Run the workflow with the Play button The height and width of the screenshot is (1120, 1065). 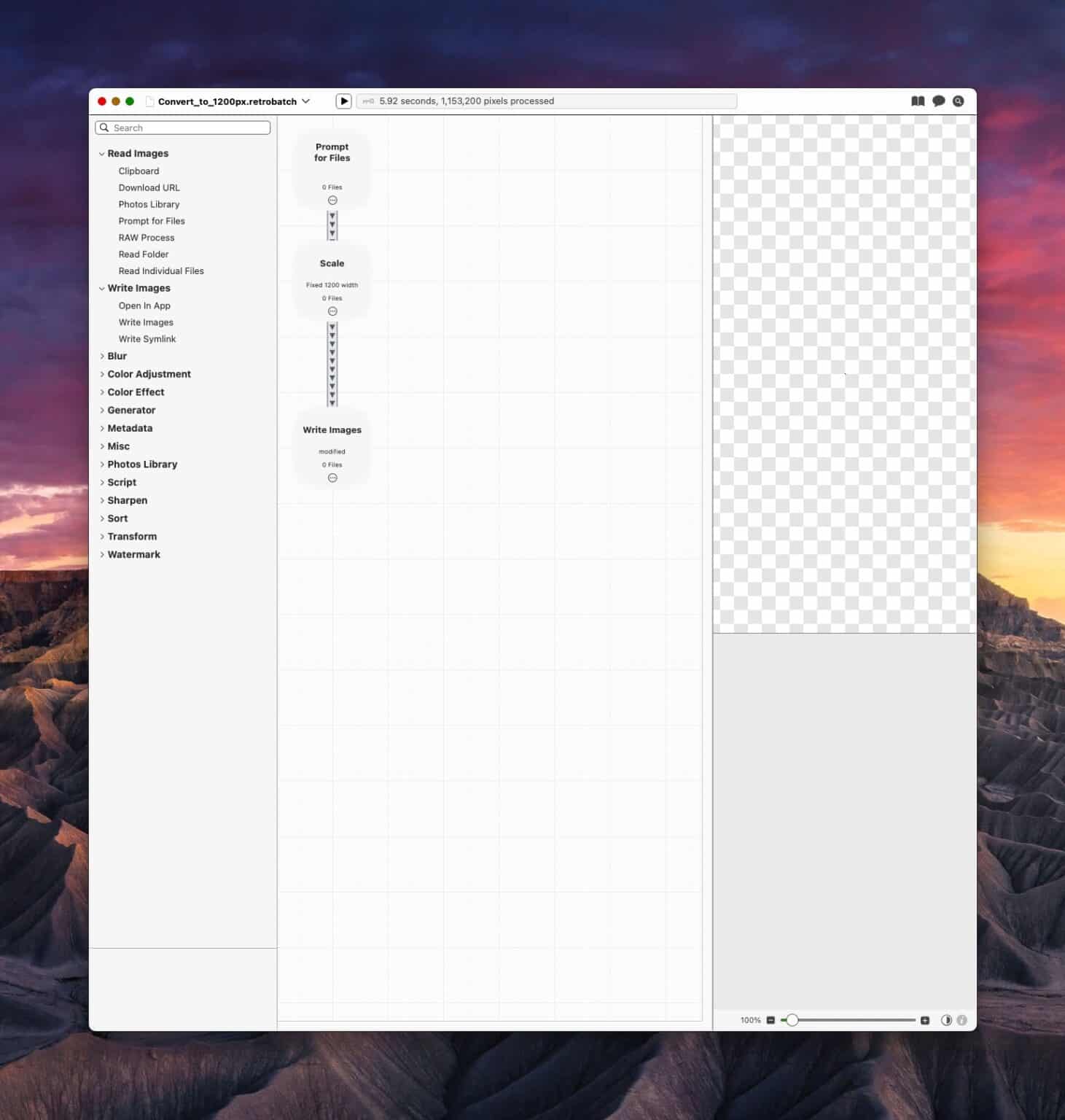(343, 101)
